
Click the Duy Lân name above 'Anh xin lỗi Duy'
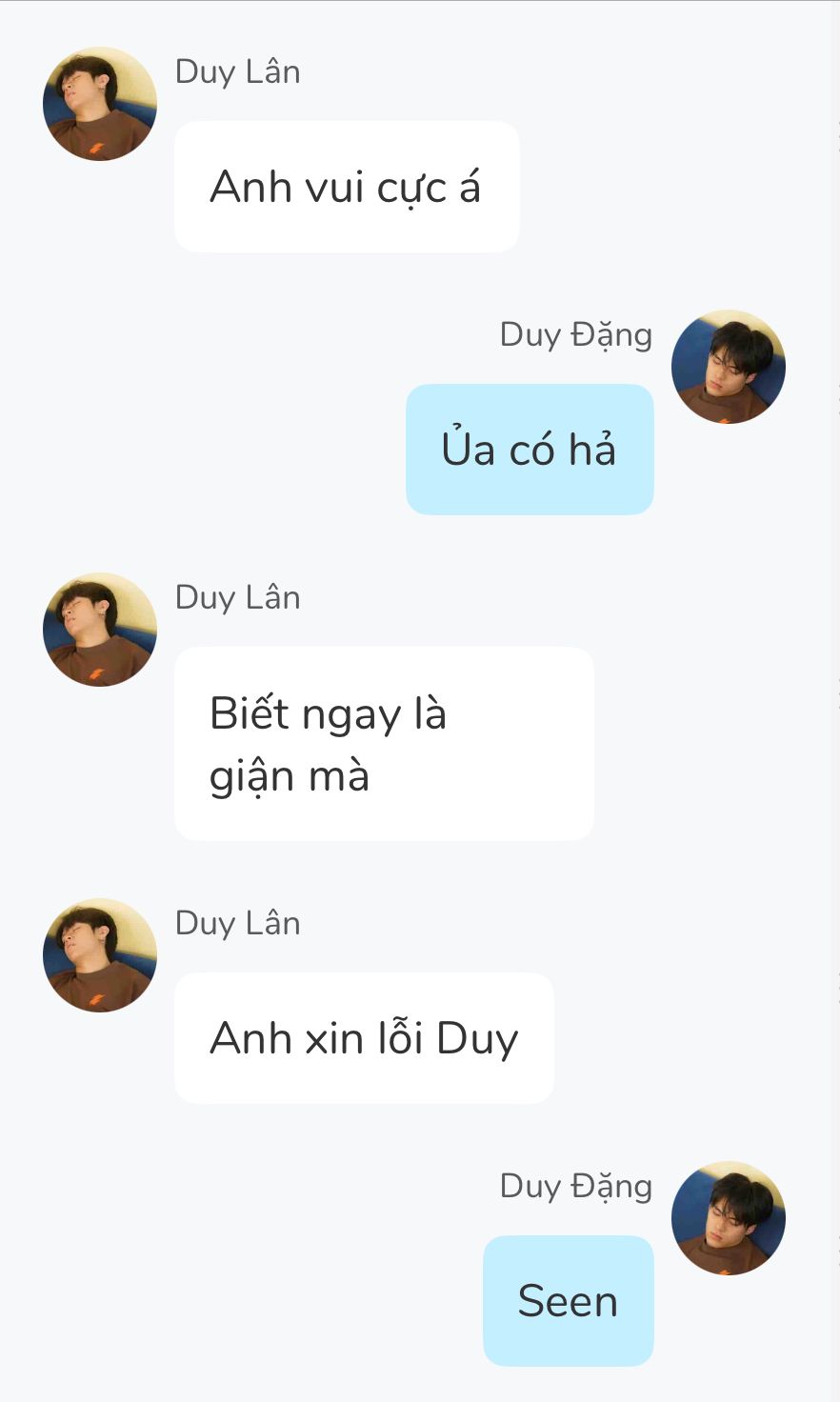(238, 924)
